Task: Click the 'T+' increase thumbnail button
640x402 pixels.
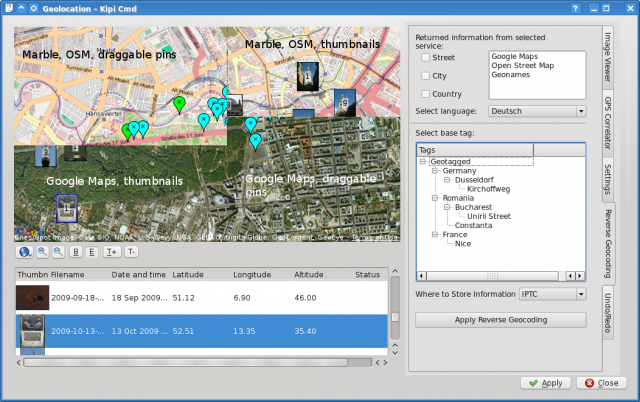Action: (112, 252)
